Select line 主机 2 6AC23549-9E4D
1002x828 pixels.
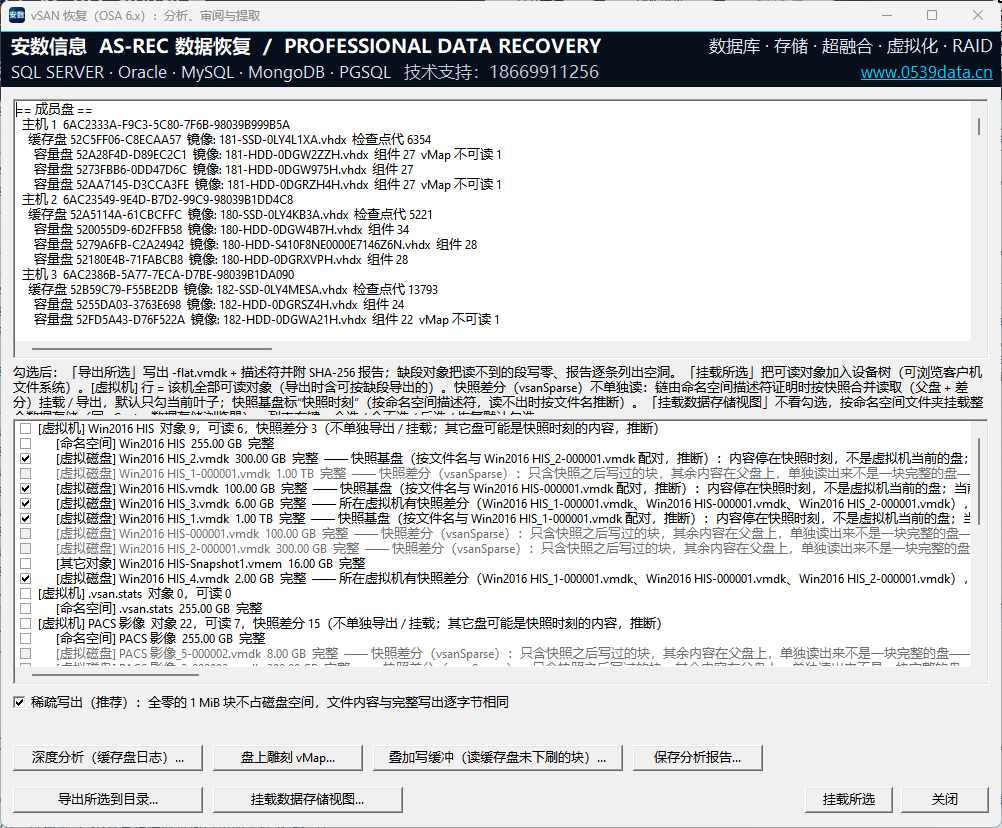coord(158,199)
